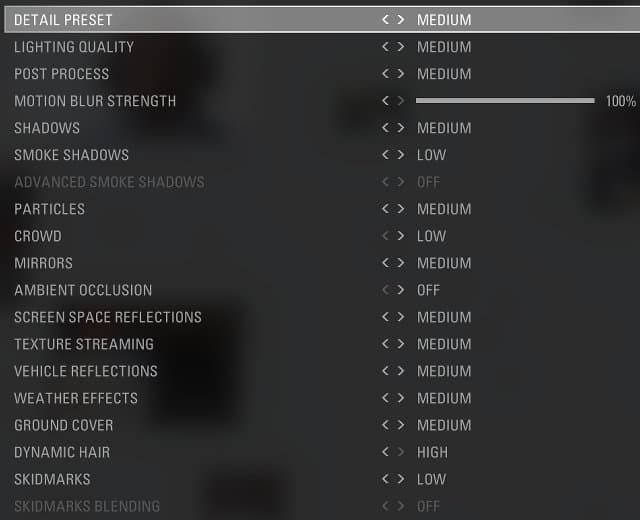Click left arrow for Lighting Quality
Image resolution: width=640 pixels, height=520 pixels.
coord(385,47)
